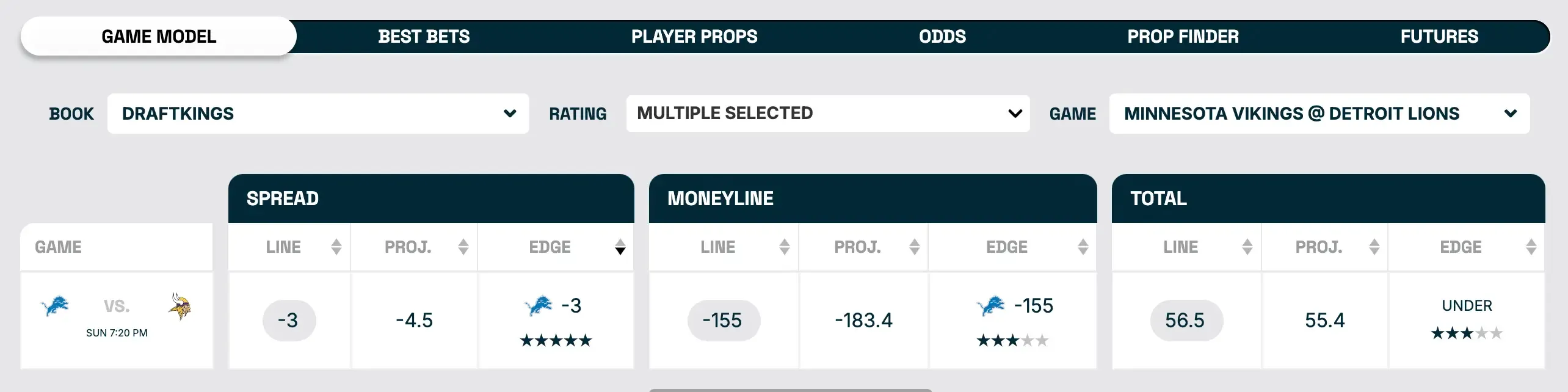Click the 56.5 total line pill
Viewport: 1568px width, 392px height.
tap(1186, 321)
